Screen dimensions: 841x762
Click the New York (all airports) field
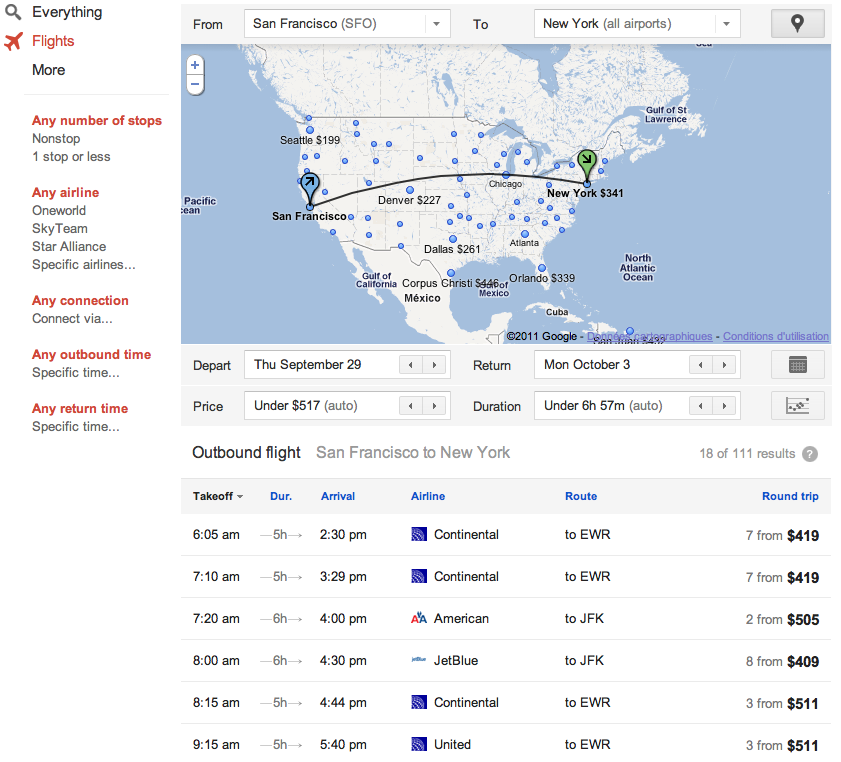pyautogui.click(x=637, y=24)
